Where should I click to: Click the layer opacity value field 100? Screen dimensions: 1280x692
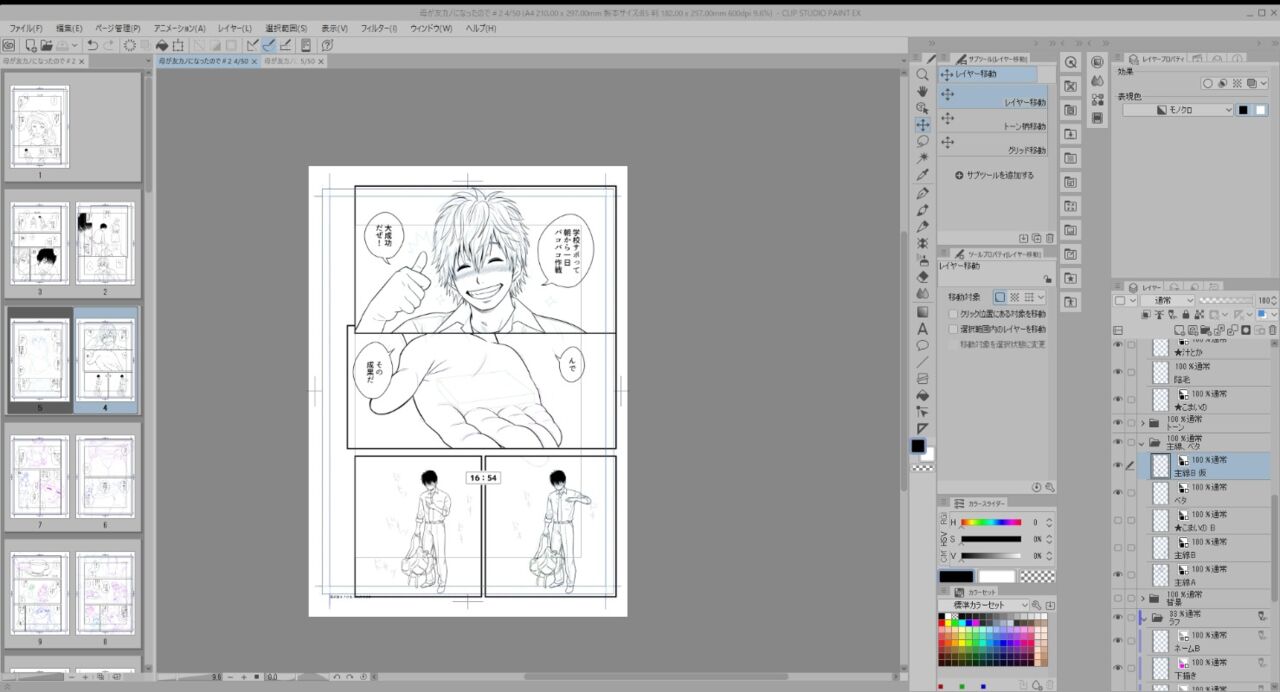click(x=1265, y=301)
